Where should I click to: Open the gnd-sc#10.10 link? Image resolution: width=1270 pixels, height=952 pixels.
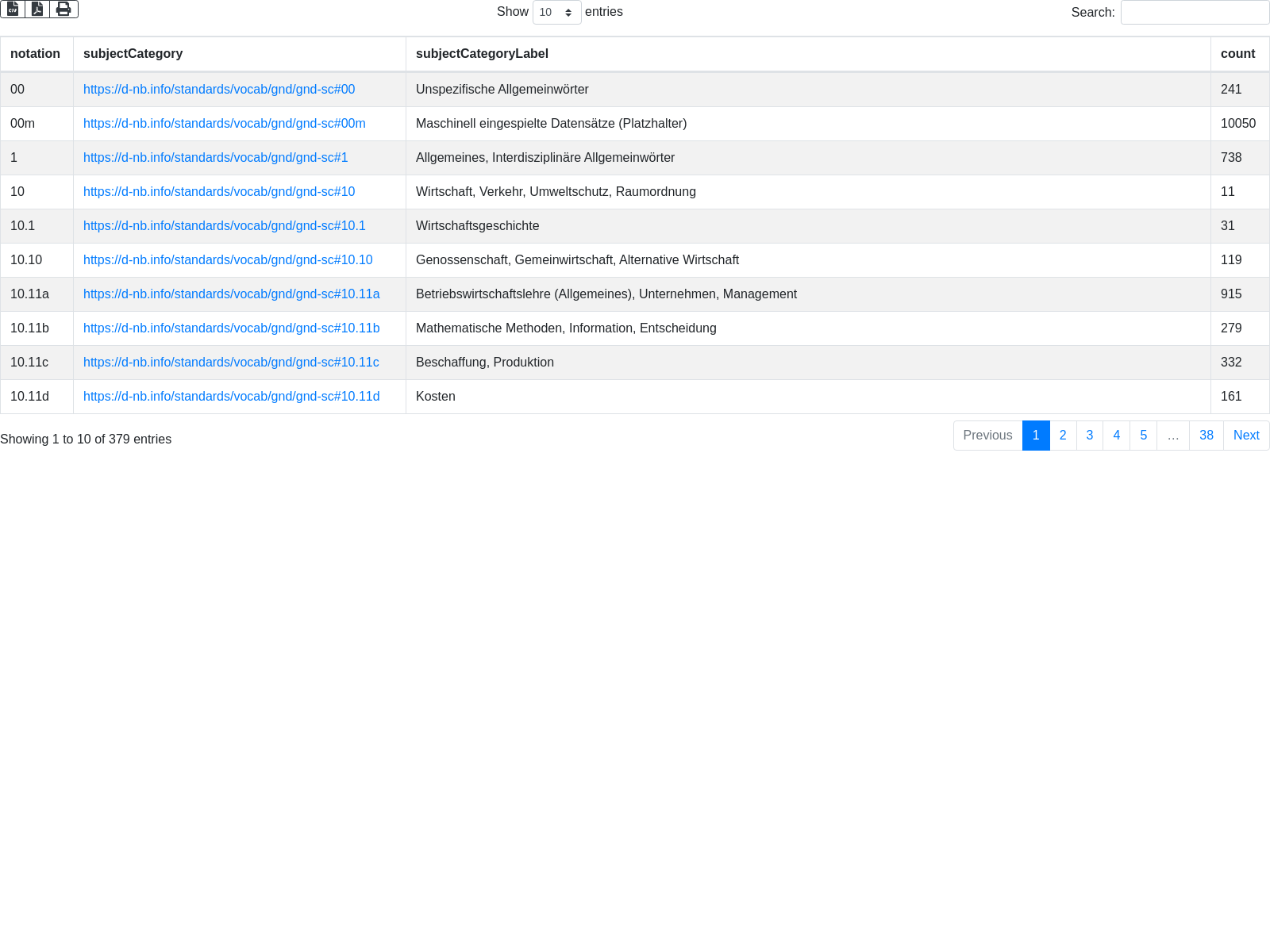tap(228, 260)
